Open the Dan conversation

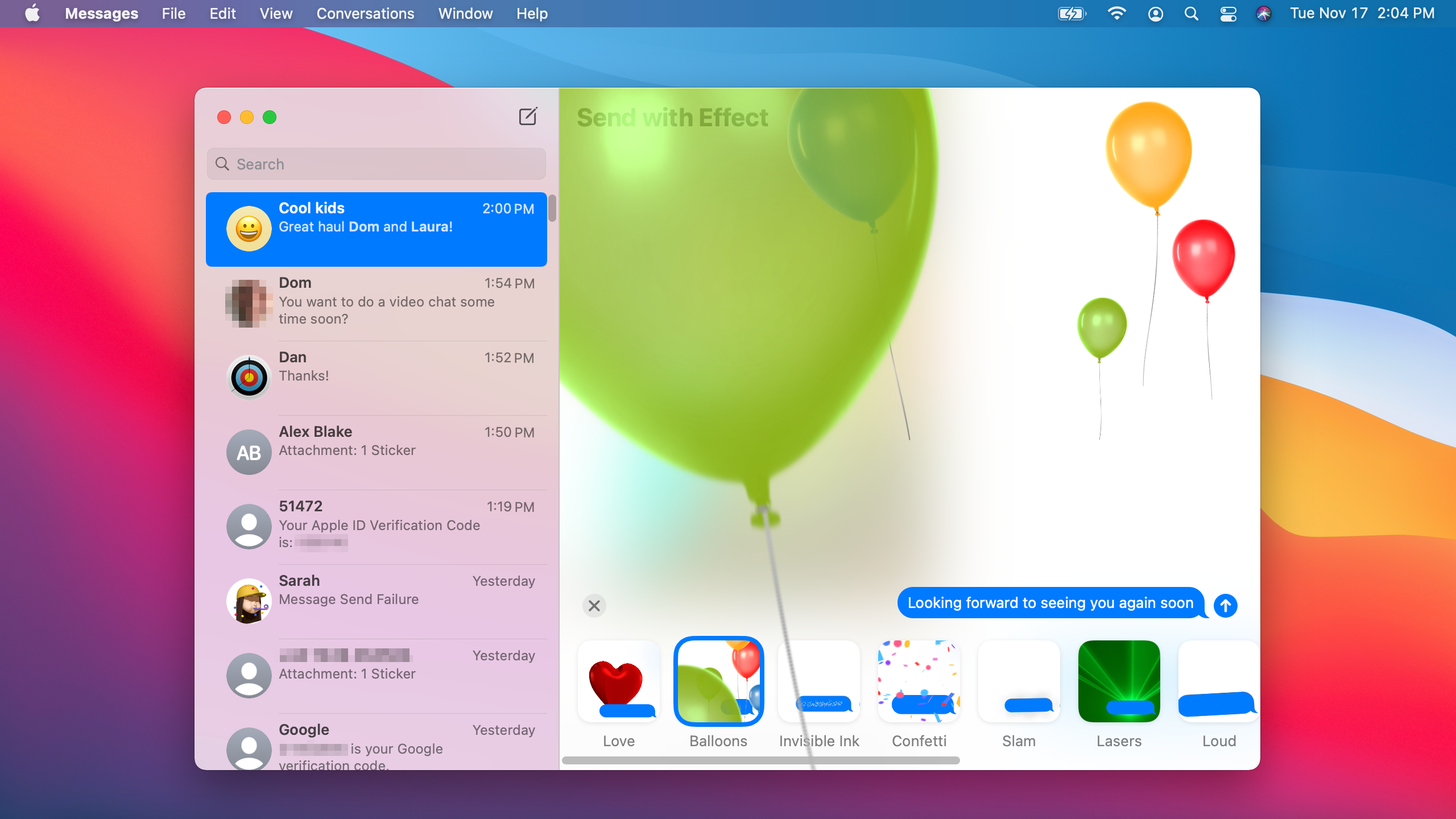tap(377, 378)
